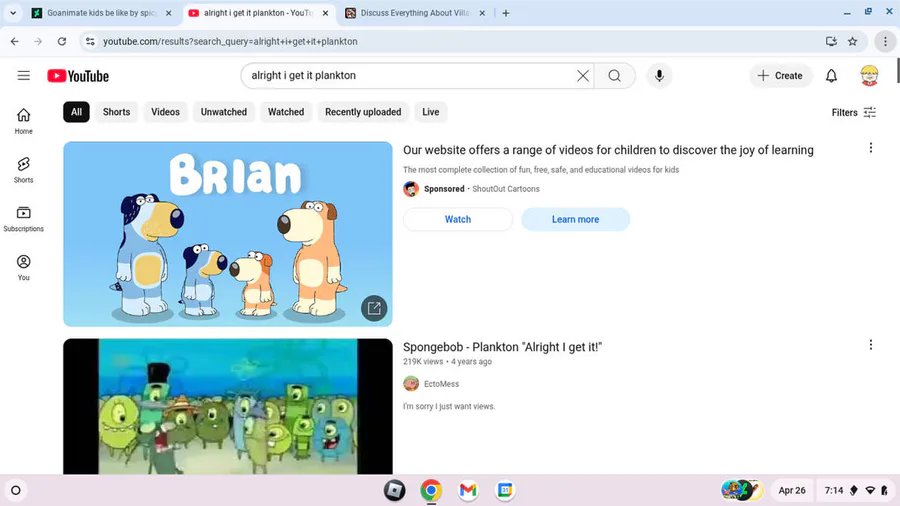Click external link icon on Brian thumbnail

(374, 308)
